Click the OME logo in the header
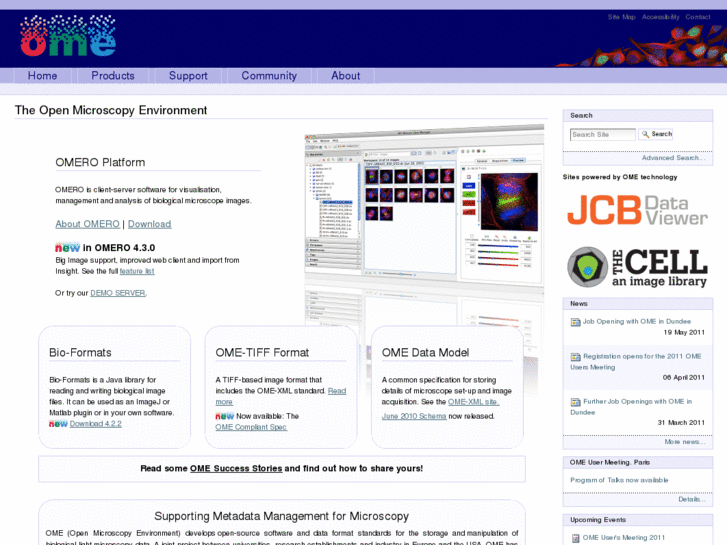This screenshot has width=727, height=545. (68, 36)
